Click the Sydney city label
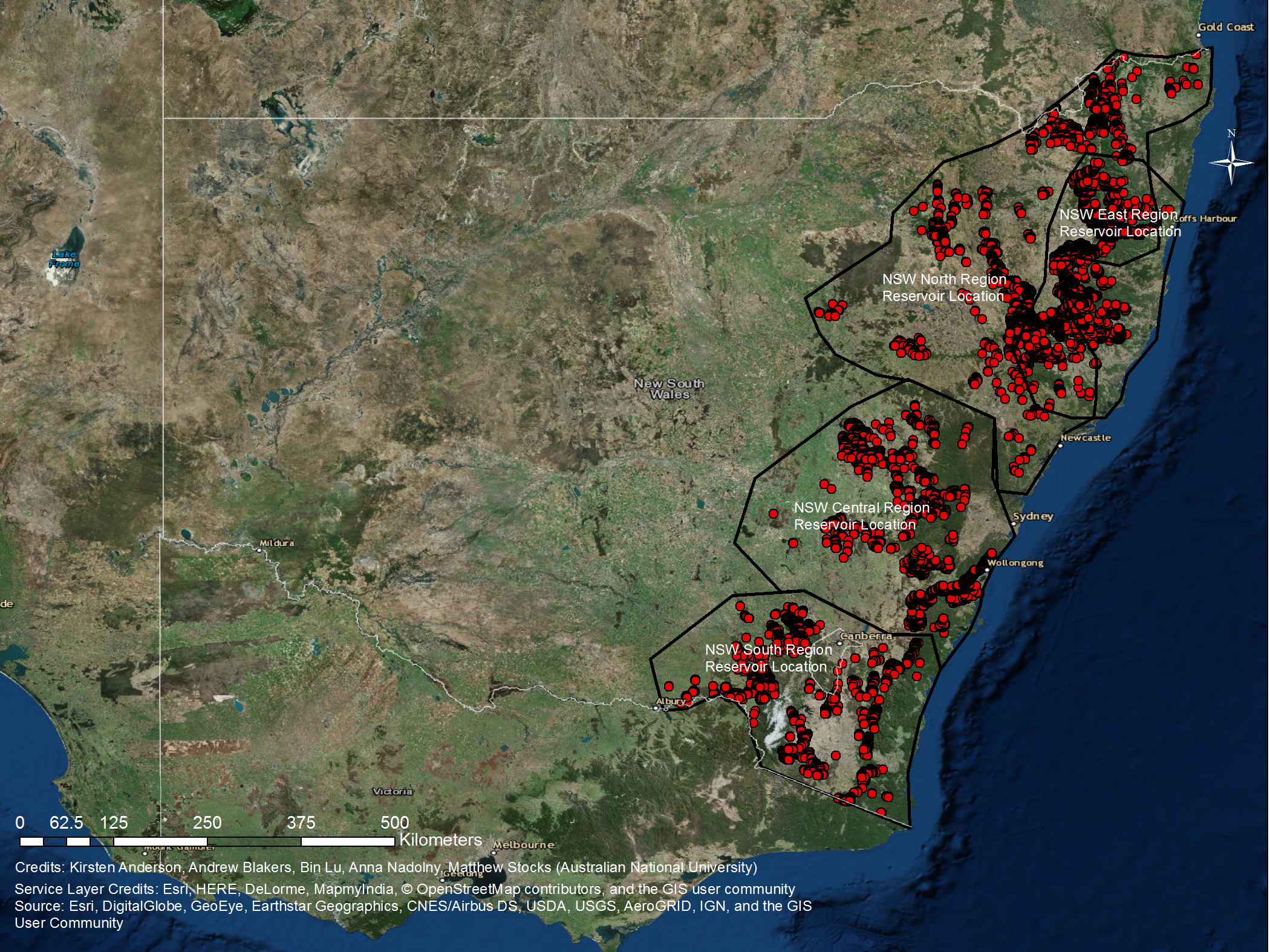Screen dimensions: 1270x952 point(1033,516)
